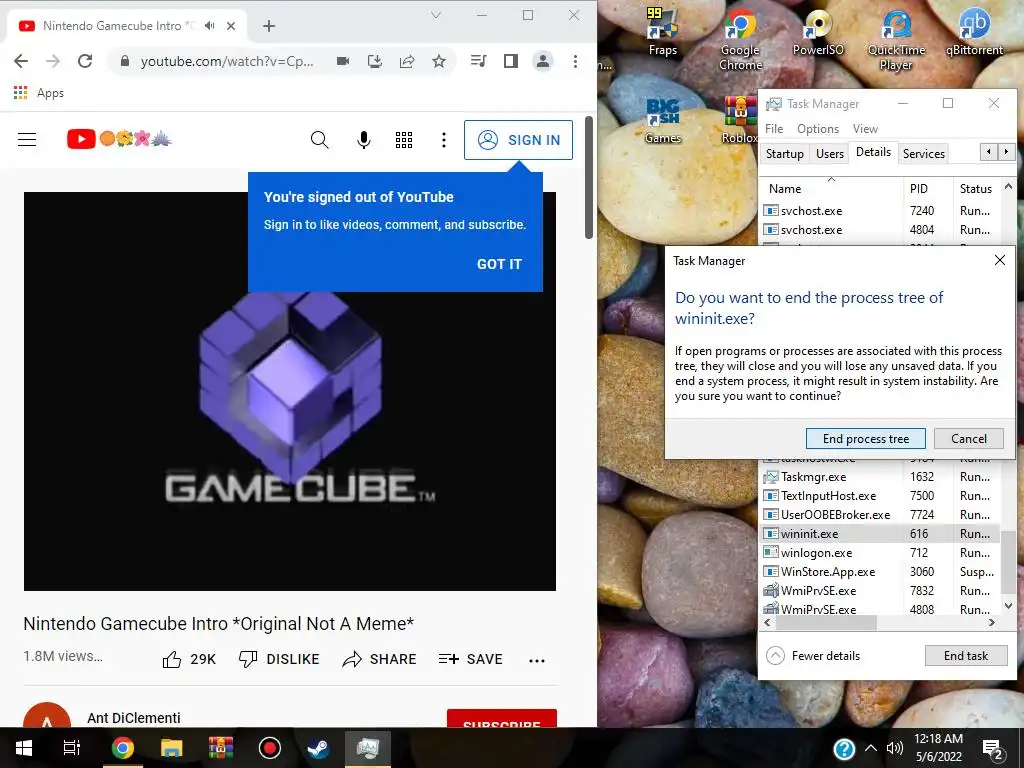The width and height of the screenshot is (1024, 768).
Task: Dismiss the signed-out popup with GOT IT
Action: [500, 264]
